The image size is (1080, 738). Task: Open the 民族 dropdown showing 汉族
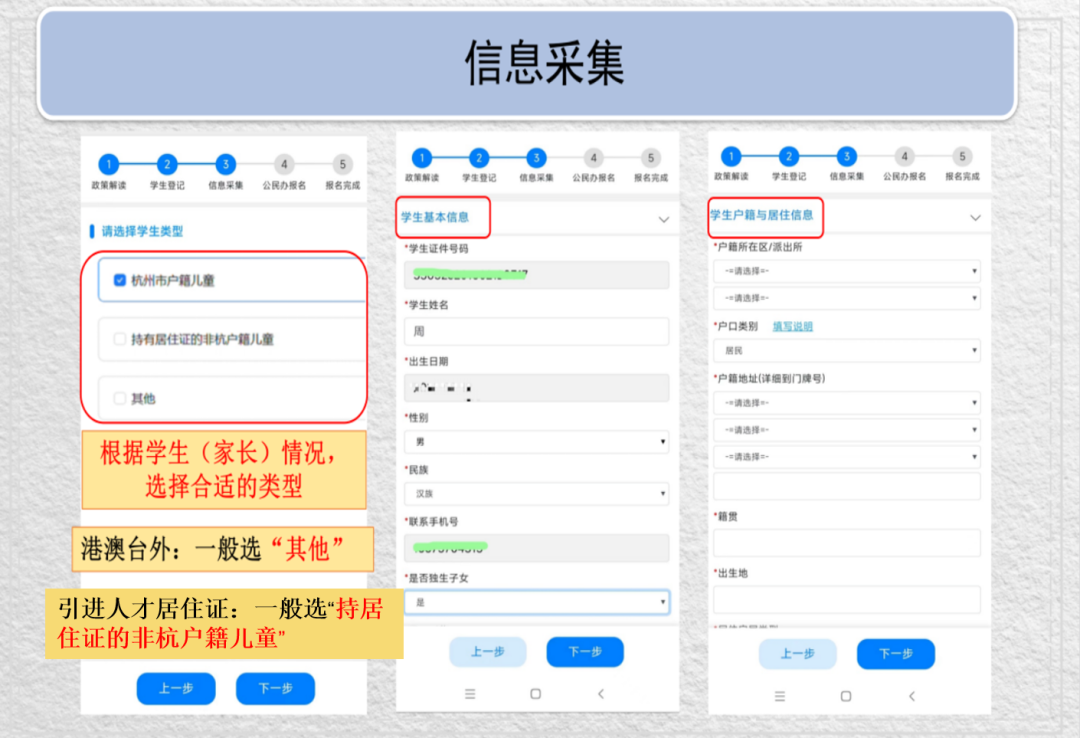(537, 493)
